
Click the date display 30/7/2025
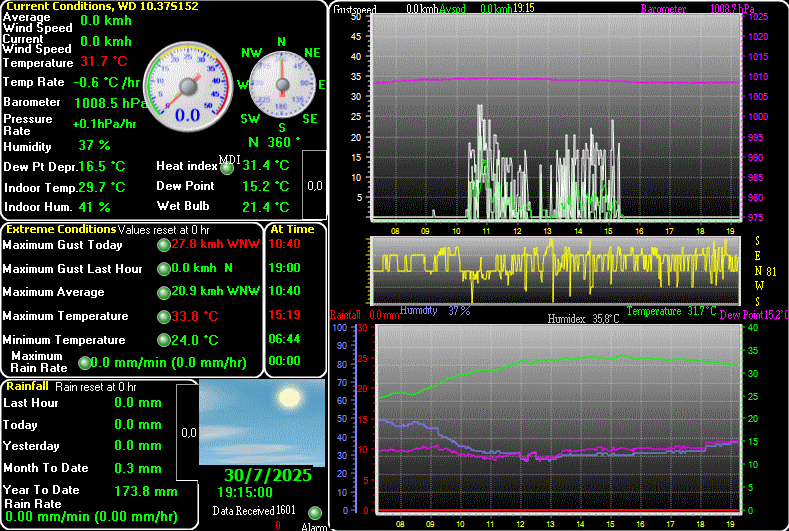click(x=268, y=475)
